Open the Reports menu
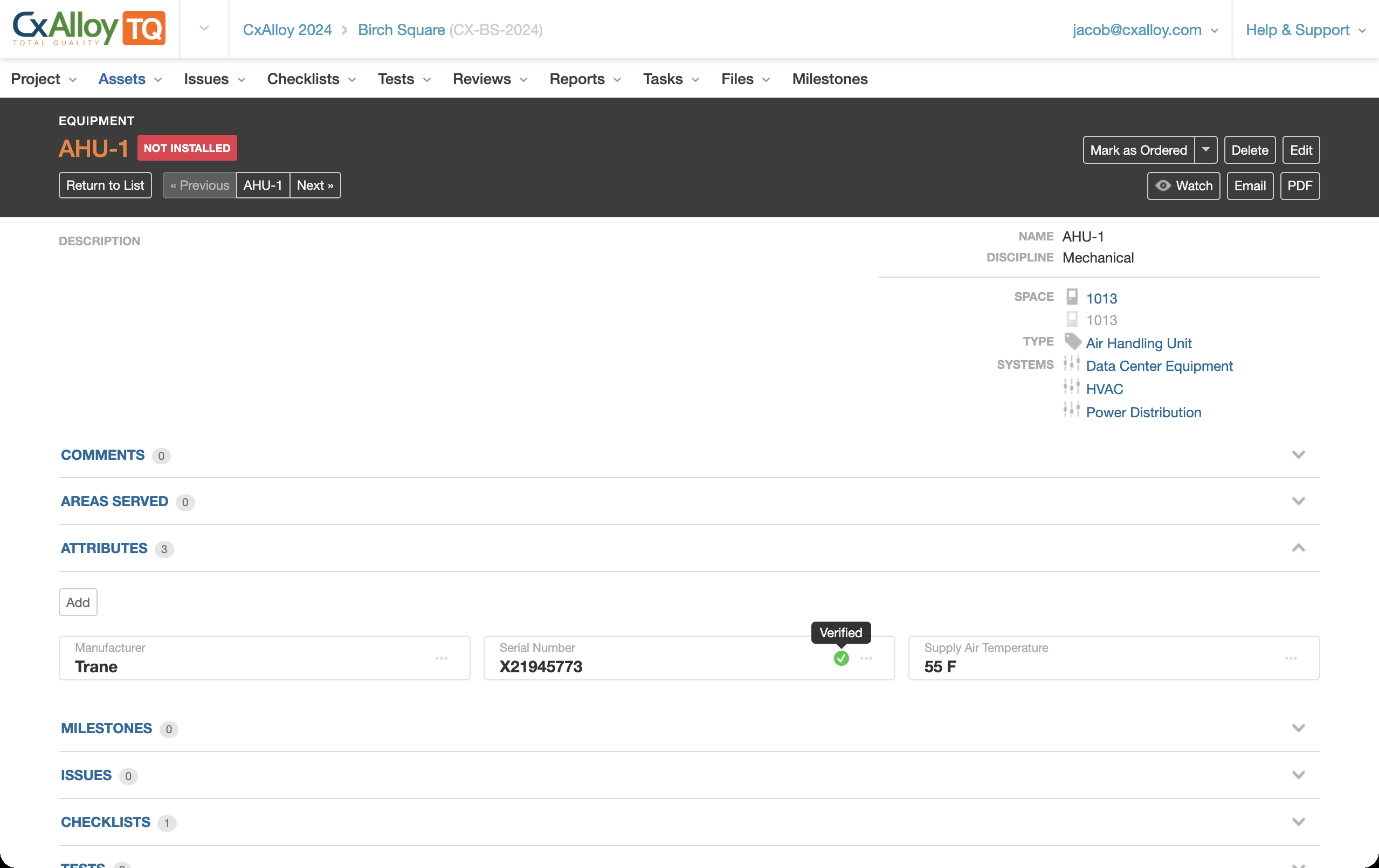Viewport: 1379px width, 868px height. click(585, 79)
